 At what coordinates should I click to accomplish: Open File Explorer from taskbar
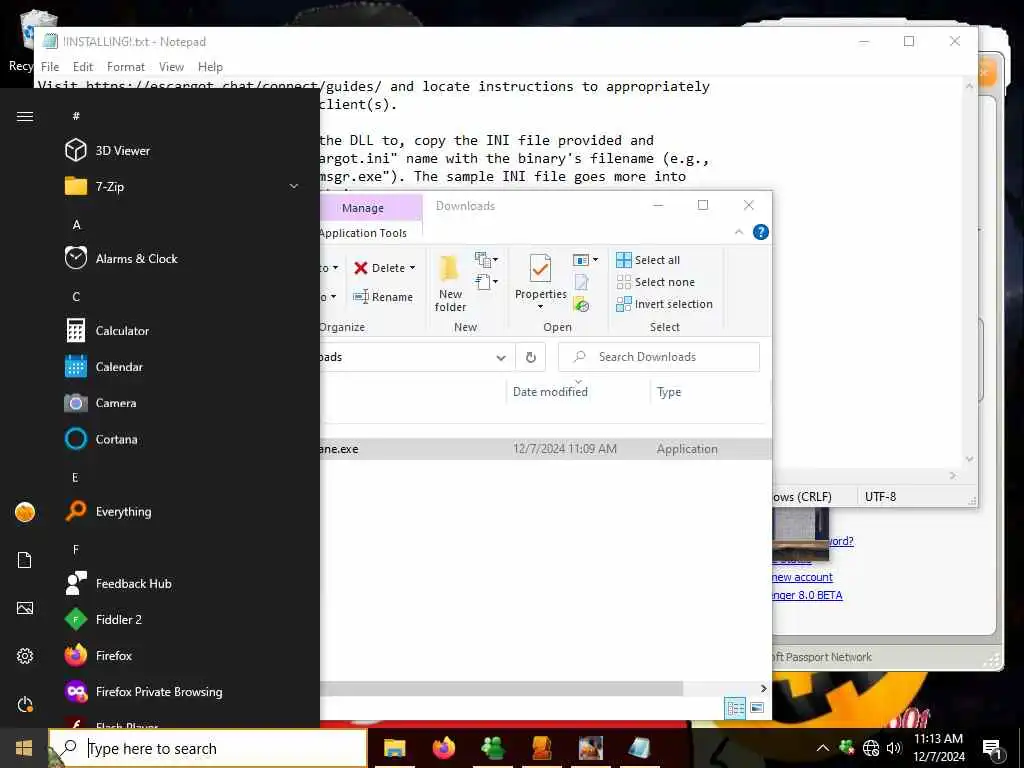(x=394, y=748)
